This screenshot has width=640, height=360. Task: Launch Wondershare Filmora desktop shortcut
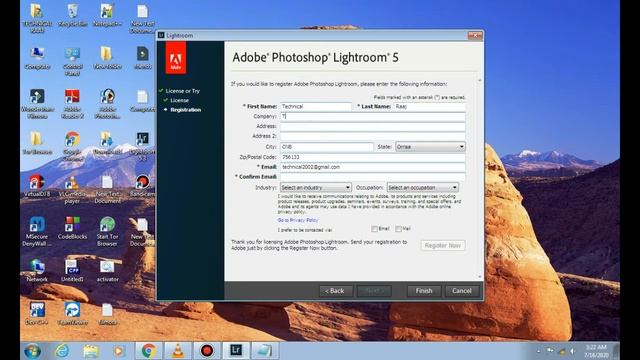37,104
